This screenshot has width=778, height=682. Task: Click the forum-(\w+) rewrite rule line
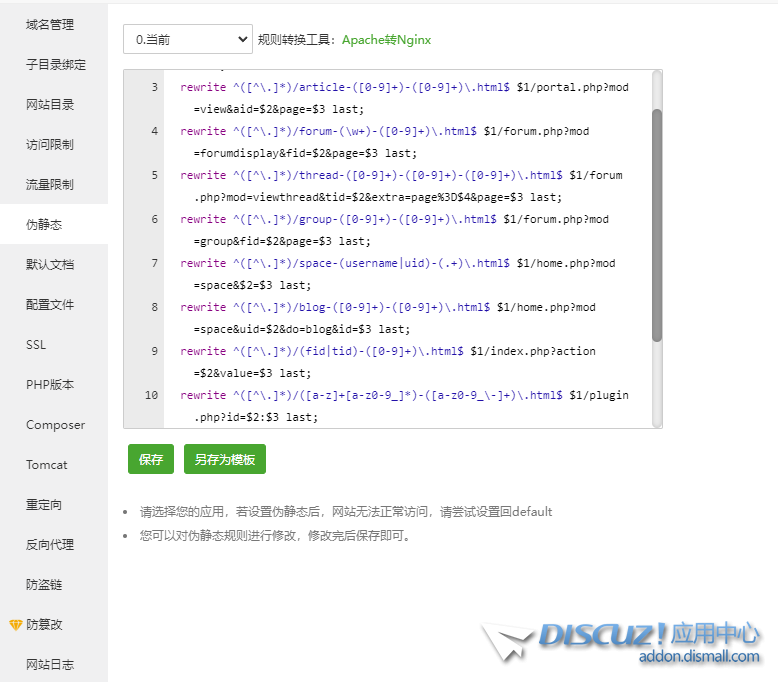pyautogui.click(x=385, y=142)
